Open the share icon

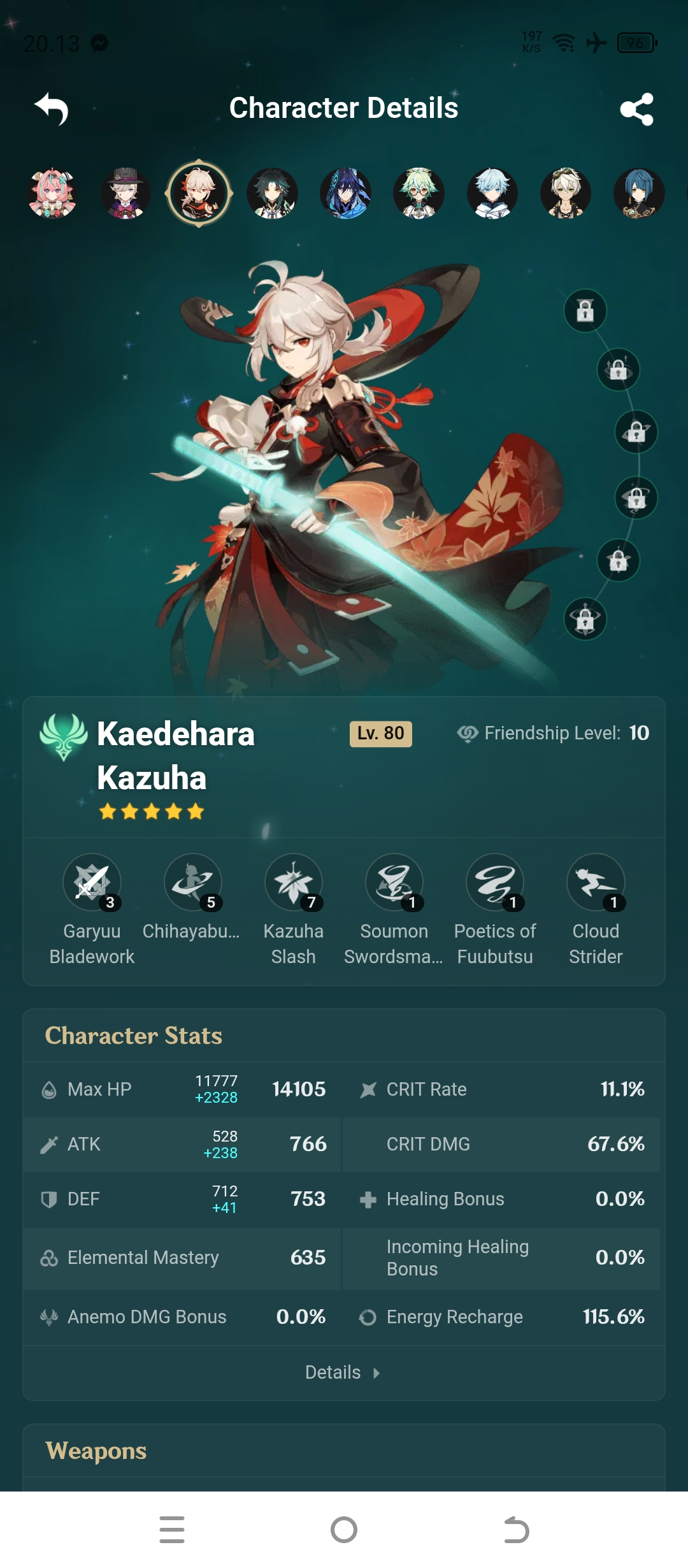(x=636, y=109)
